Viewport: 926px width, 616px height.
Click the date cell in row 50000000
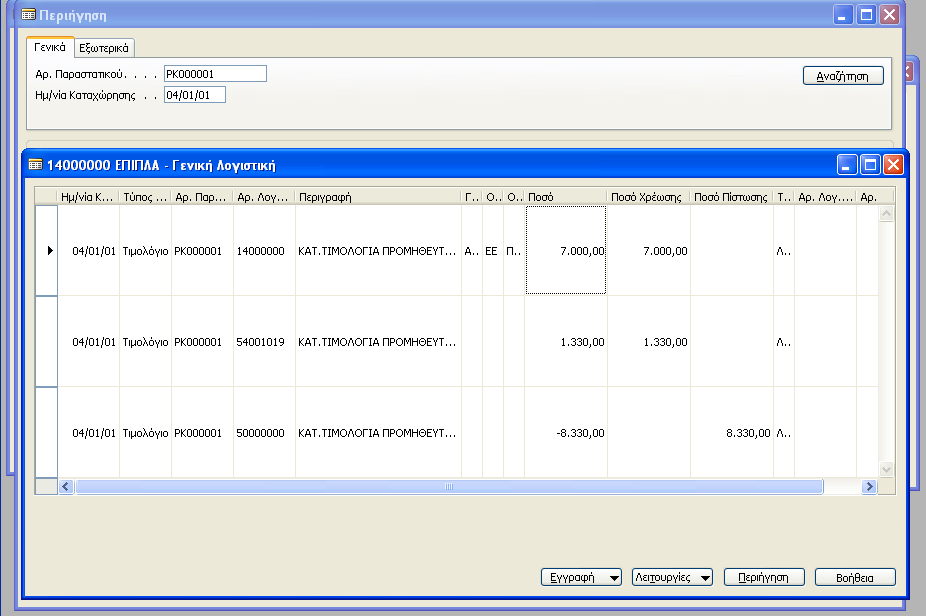tap(89, 433)
